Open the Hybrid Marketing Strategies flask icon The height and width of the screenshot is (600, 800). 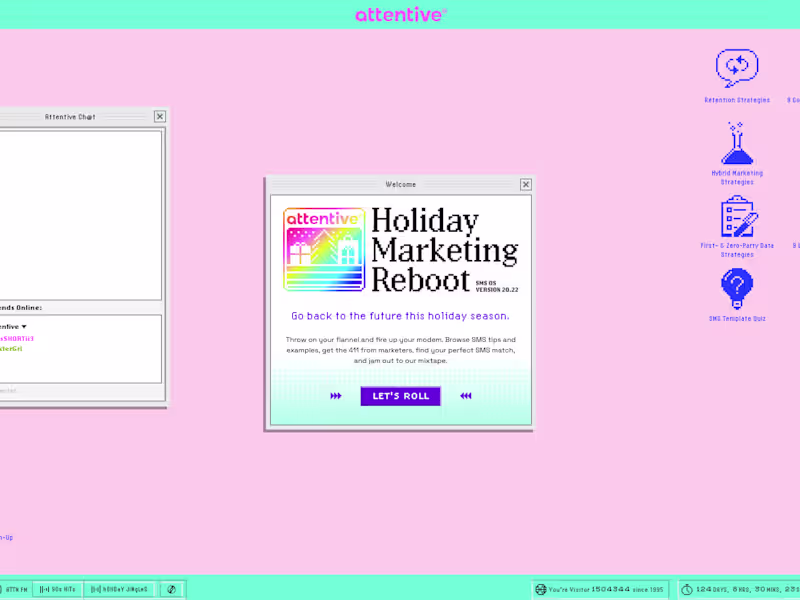pos(737,143)
